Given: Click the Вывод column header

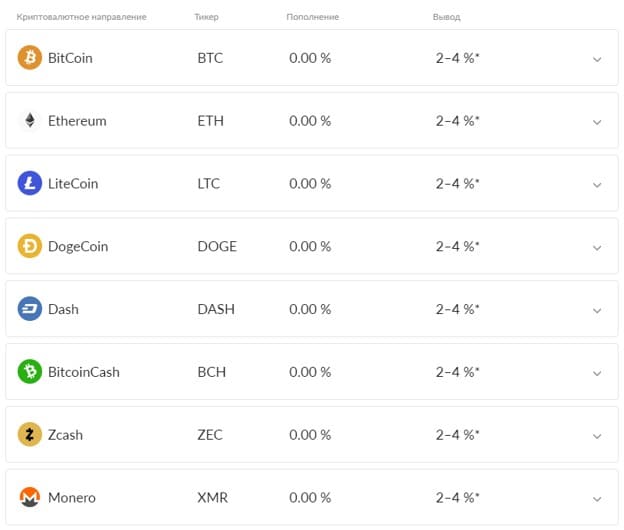Looking at the screenshot, I should [447, 17].
